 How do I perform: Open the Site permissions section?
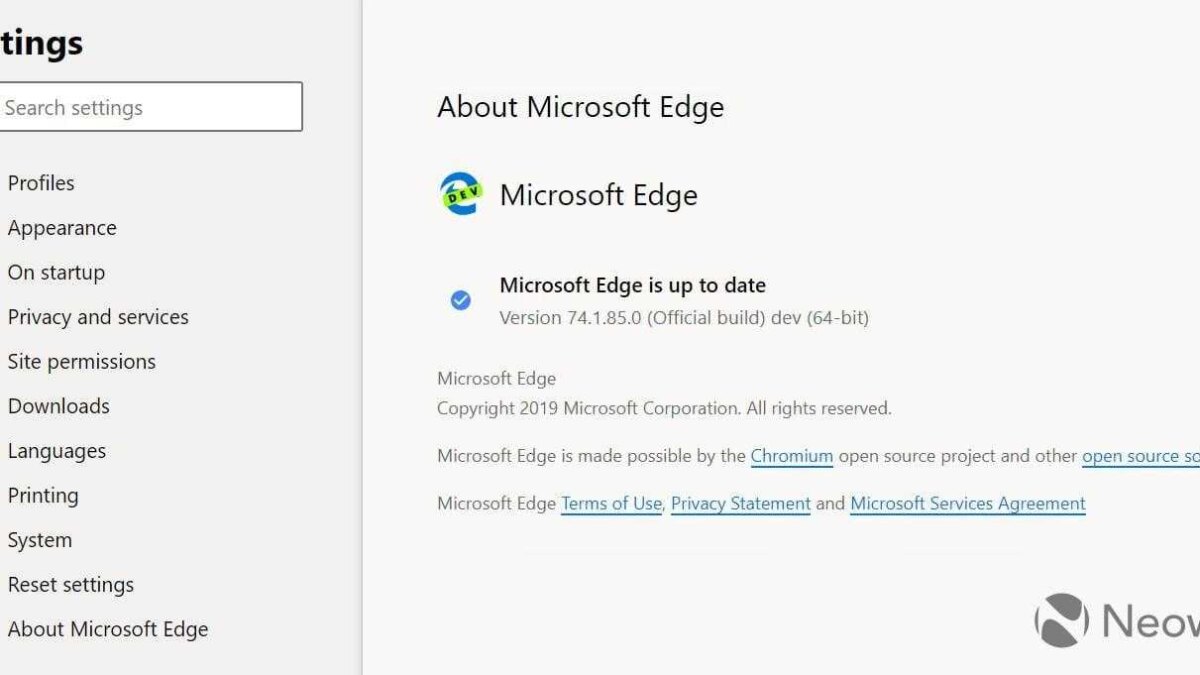point(81,361)
